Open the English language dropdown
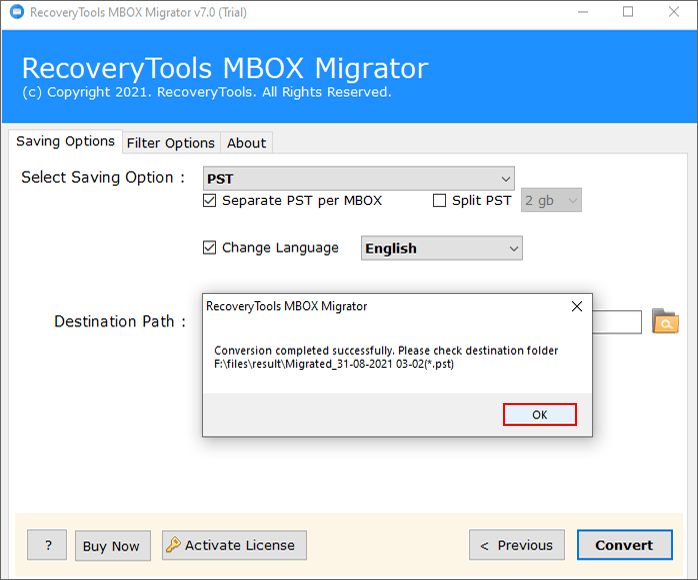 [442, 248]
